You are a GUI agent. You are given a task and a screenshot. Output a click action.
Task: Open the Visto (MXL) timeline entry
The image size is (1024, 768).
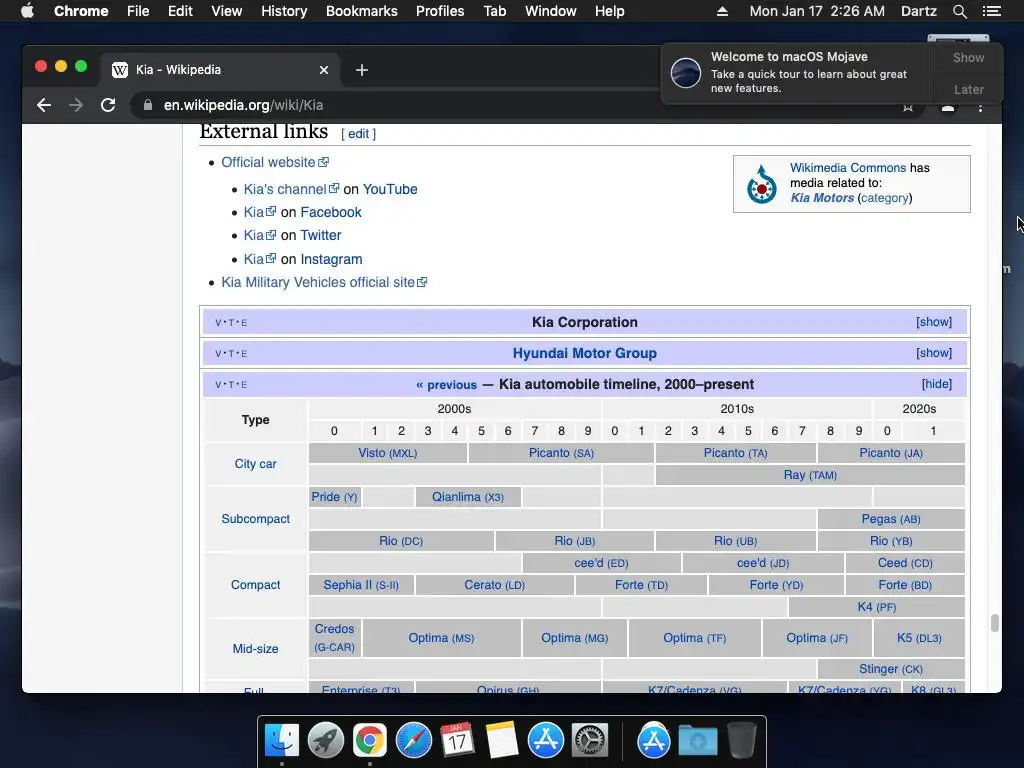click(x=387, y=453)
